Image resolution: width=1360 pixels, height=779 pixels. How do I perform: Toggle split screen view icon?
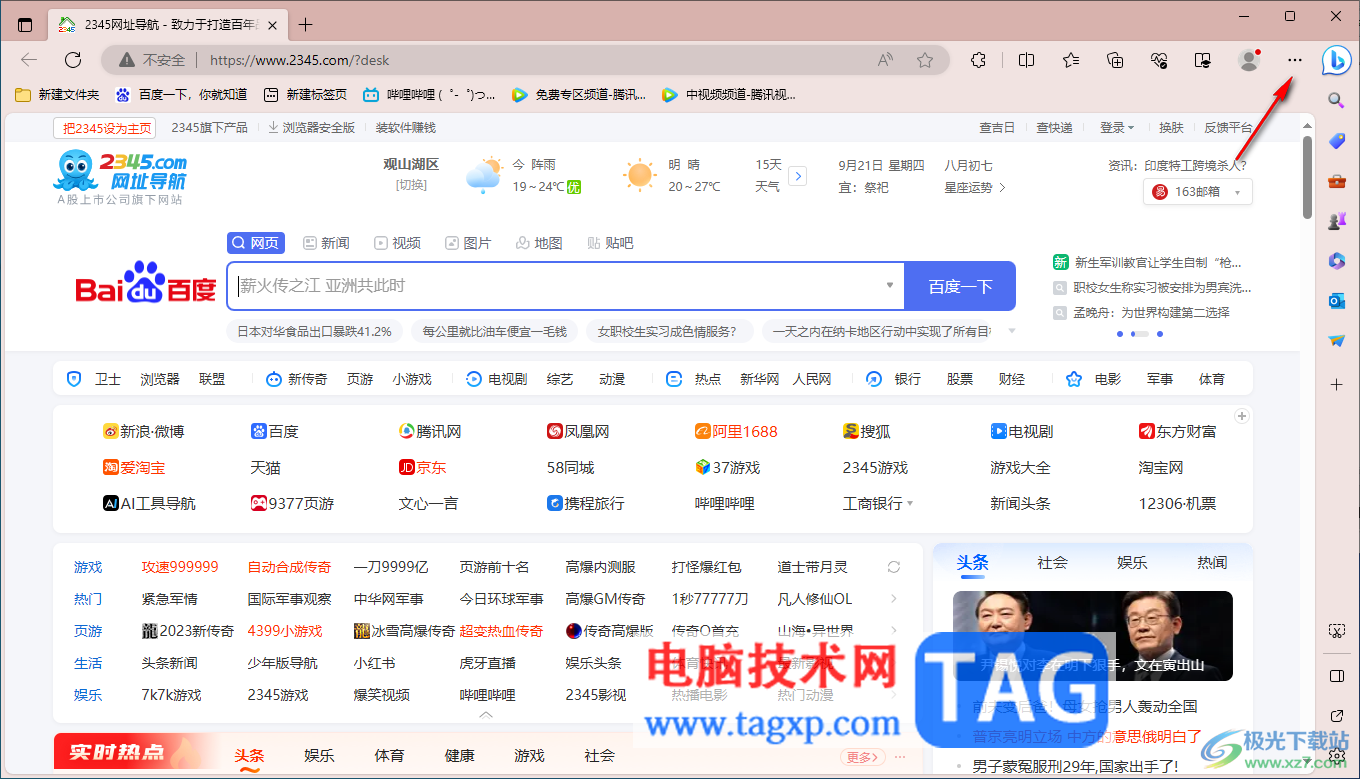1026,60
